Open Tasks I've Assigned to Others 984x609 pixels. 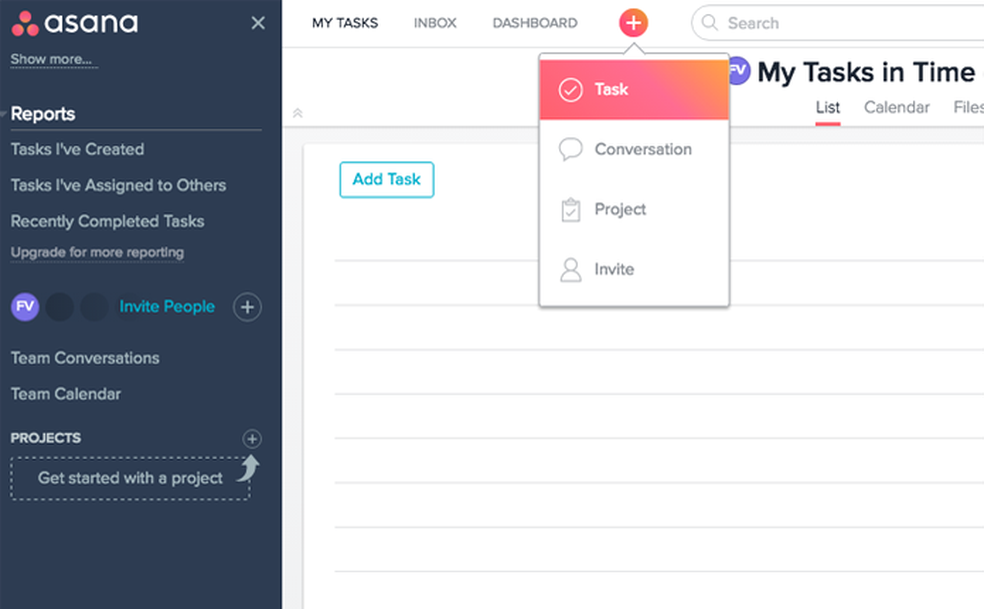118,185
